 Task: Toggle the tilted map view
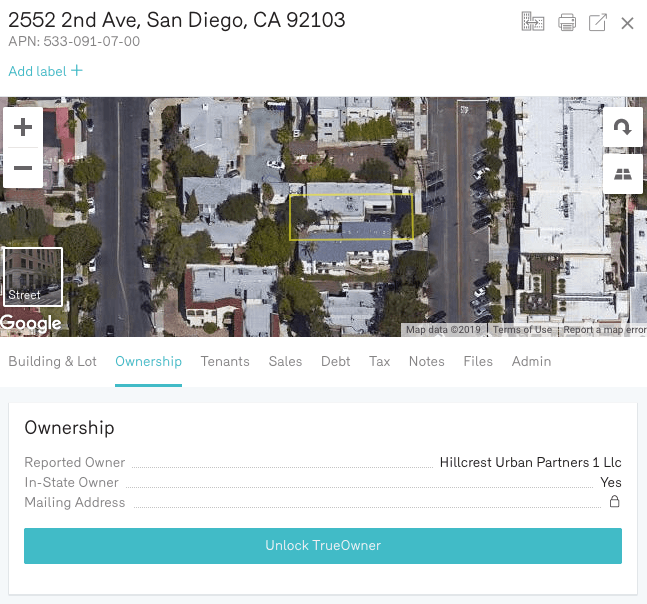pos(622,174)
